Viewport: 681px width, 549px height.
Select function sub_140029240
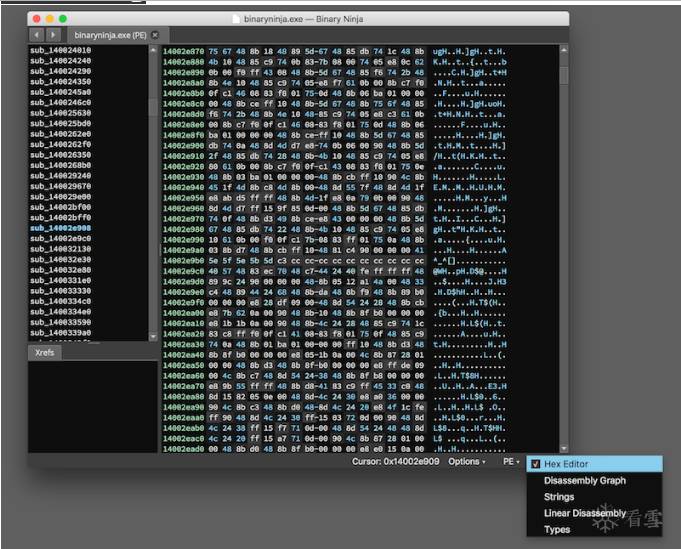[60, 175]
